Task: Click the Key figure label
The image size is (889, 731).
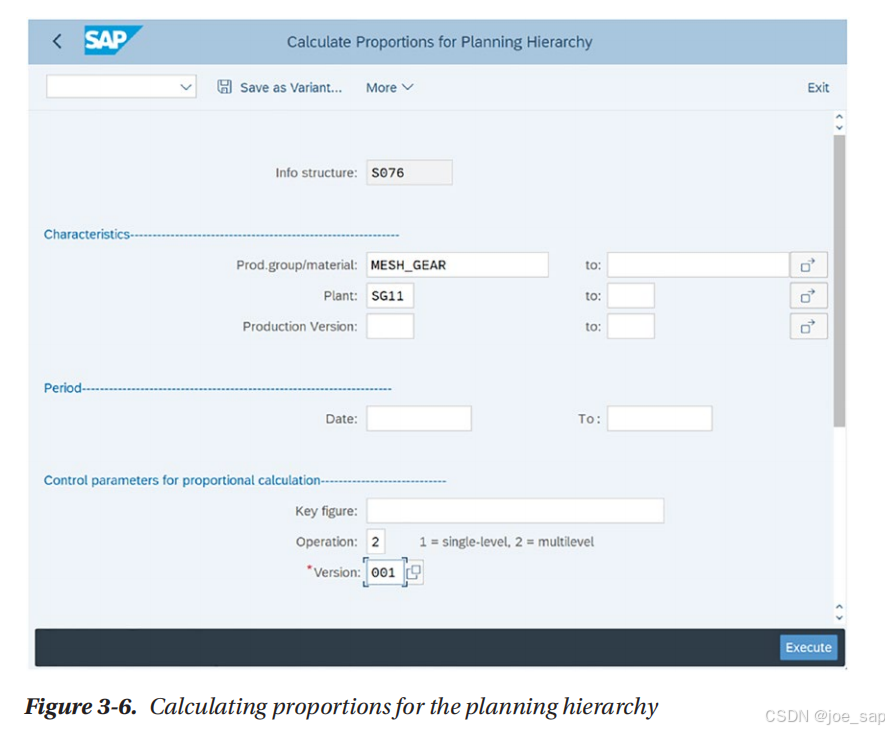Action: pos(326,511)
